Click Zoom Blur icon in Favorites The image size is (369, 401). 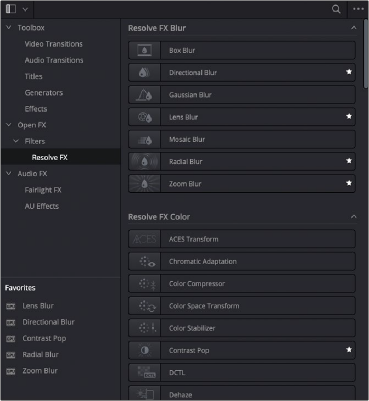11,371
